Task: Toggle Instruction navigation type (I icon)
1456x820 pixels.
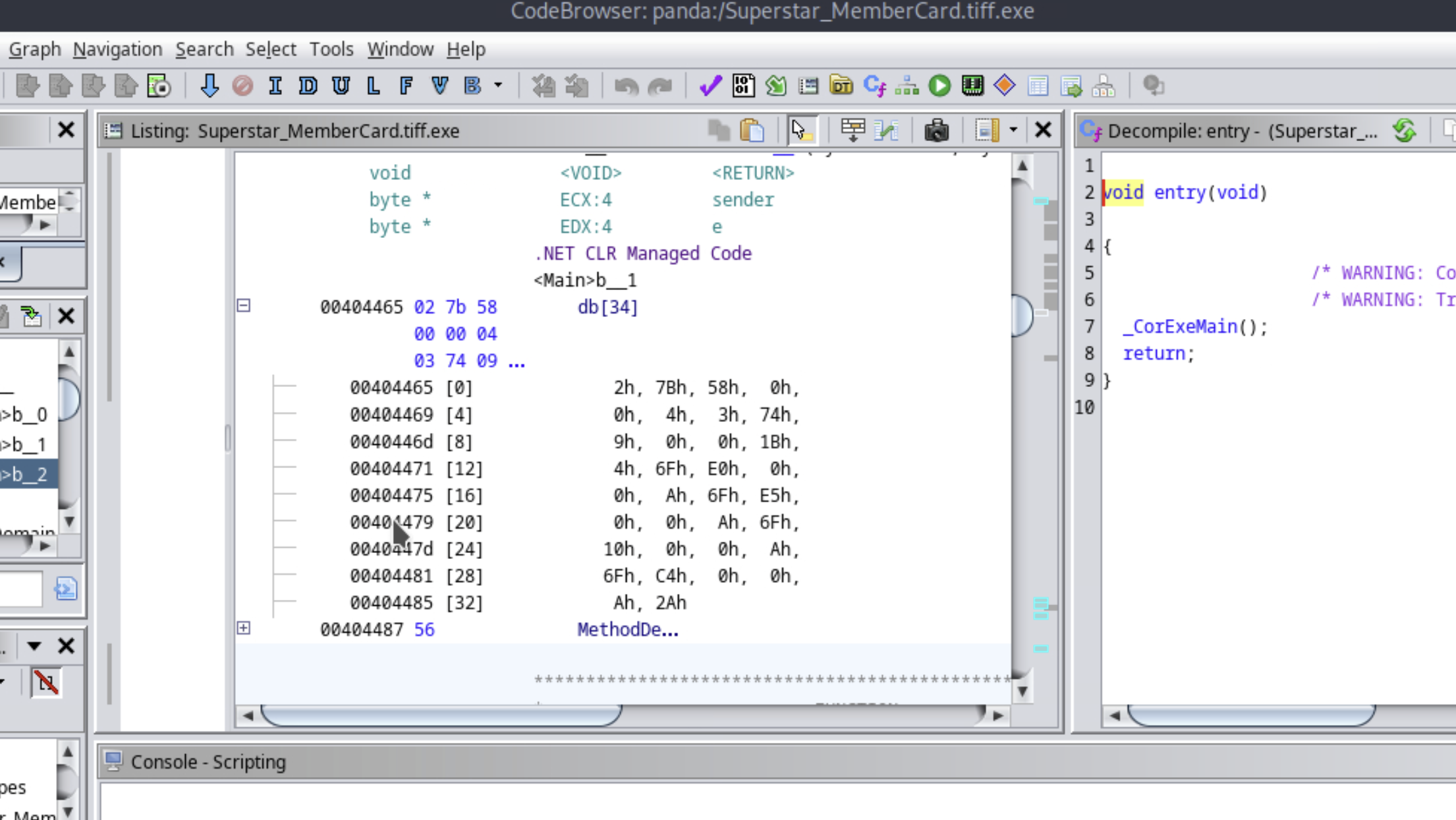Action: coord(275,86)
